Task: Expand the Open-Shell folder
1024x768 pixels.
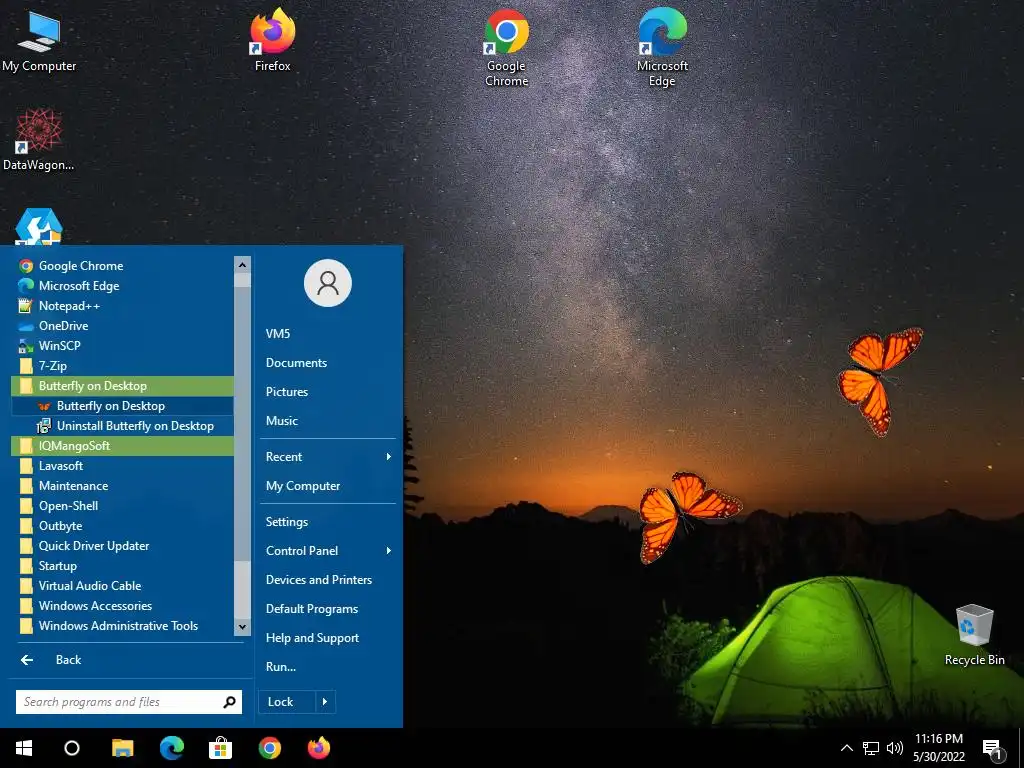Action: click(122, 506)
